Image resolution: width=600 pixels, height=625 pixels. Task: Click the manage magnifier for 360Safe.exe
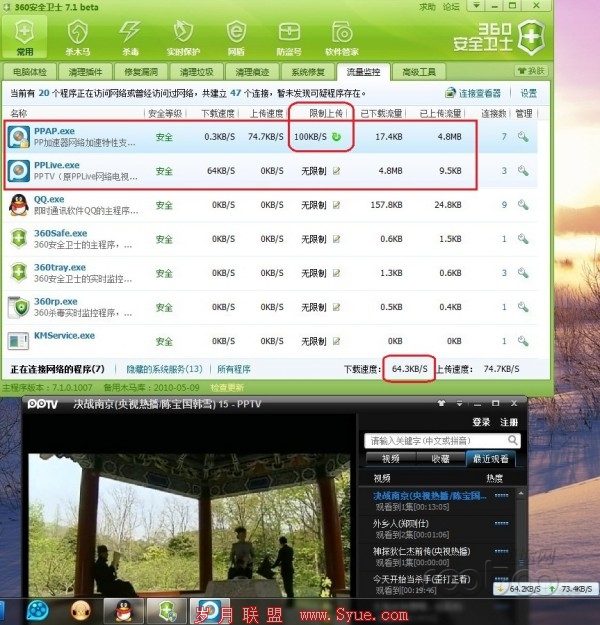click(x=523, y=239)
